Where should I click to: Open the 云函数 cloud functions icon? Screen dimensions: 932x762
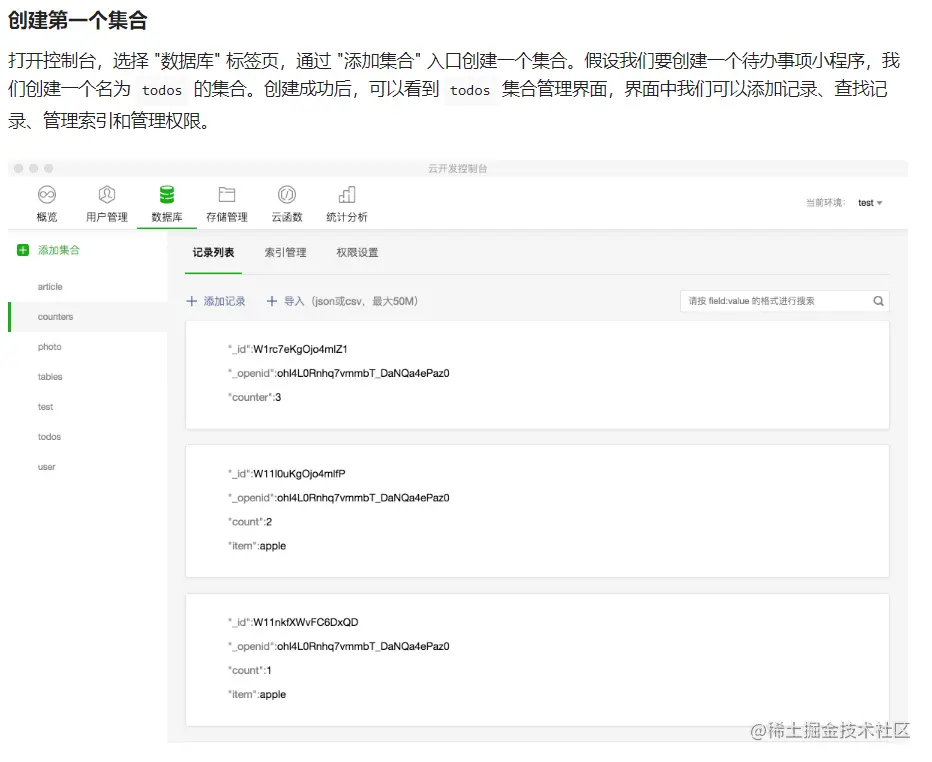point(287,194)
